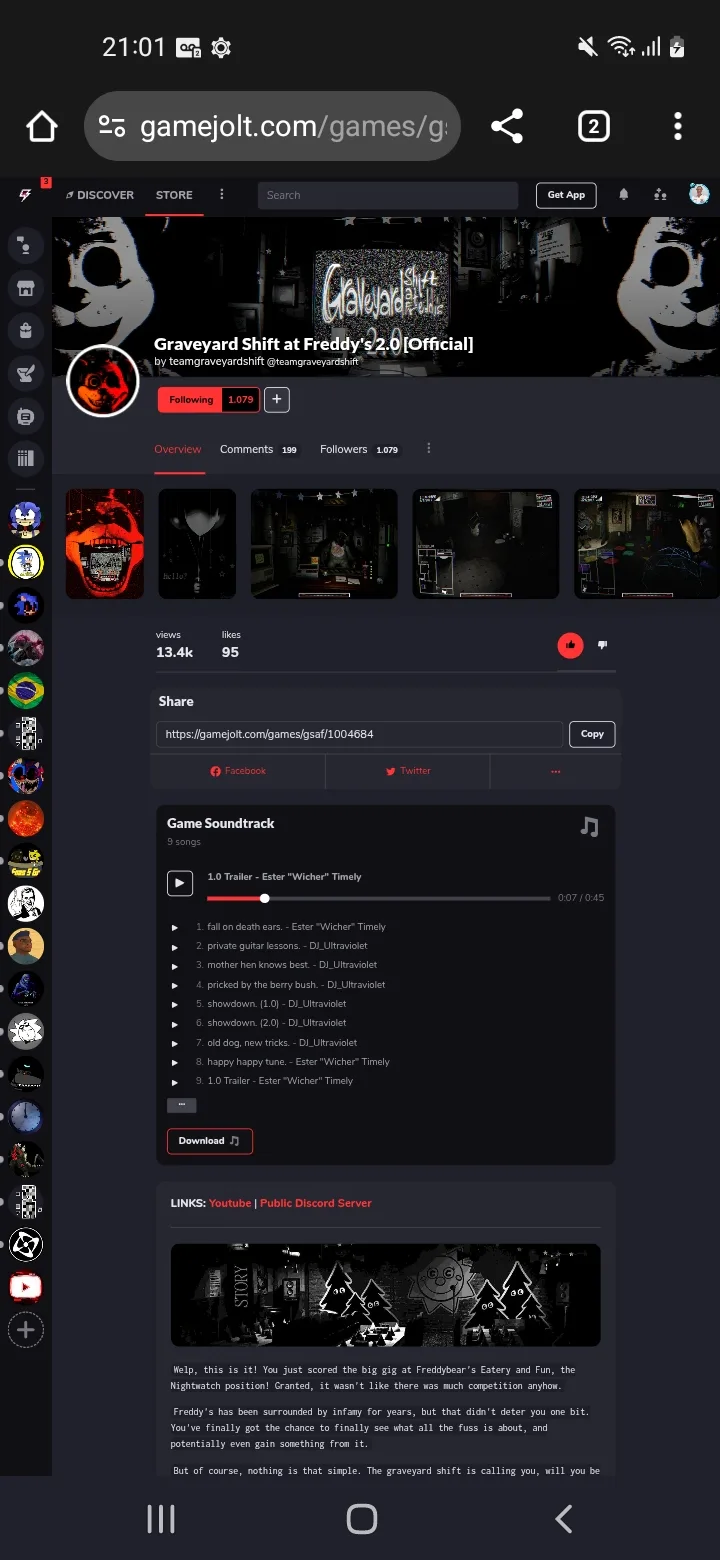720x1560 pixels.
Task: Expand more options next to STORE tab
Action: click(x=222, y=195)
